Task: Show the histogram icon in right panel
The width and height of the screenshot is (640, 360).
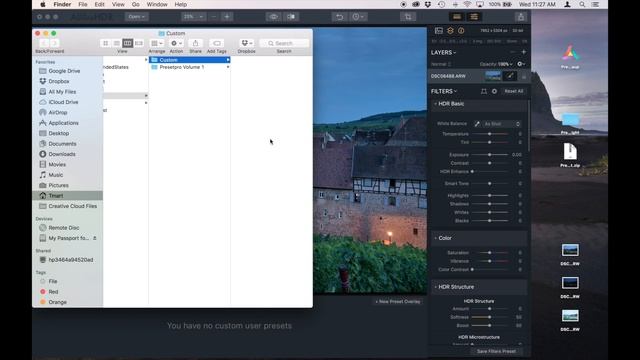Action: point(439,31)
